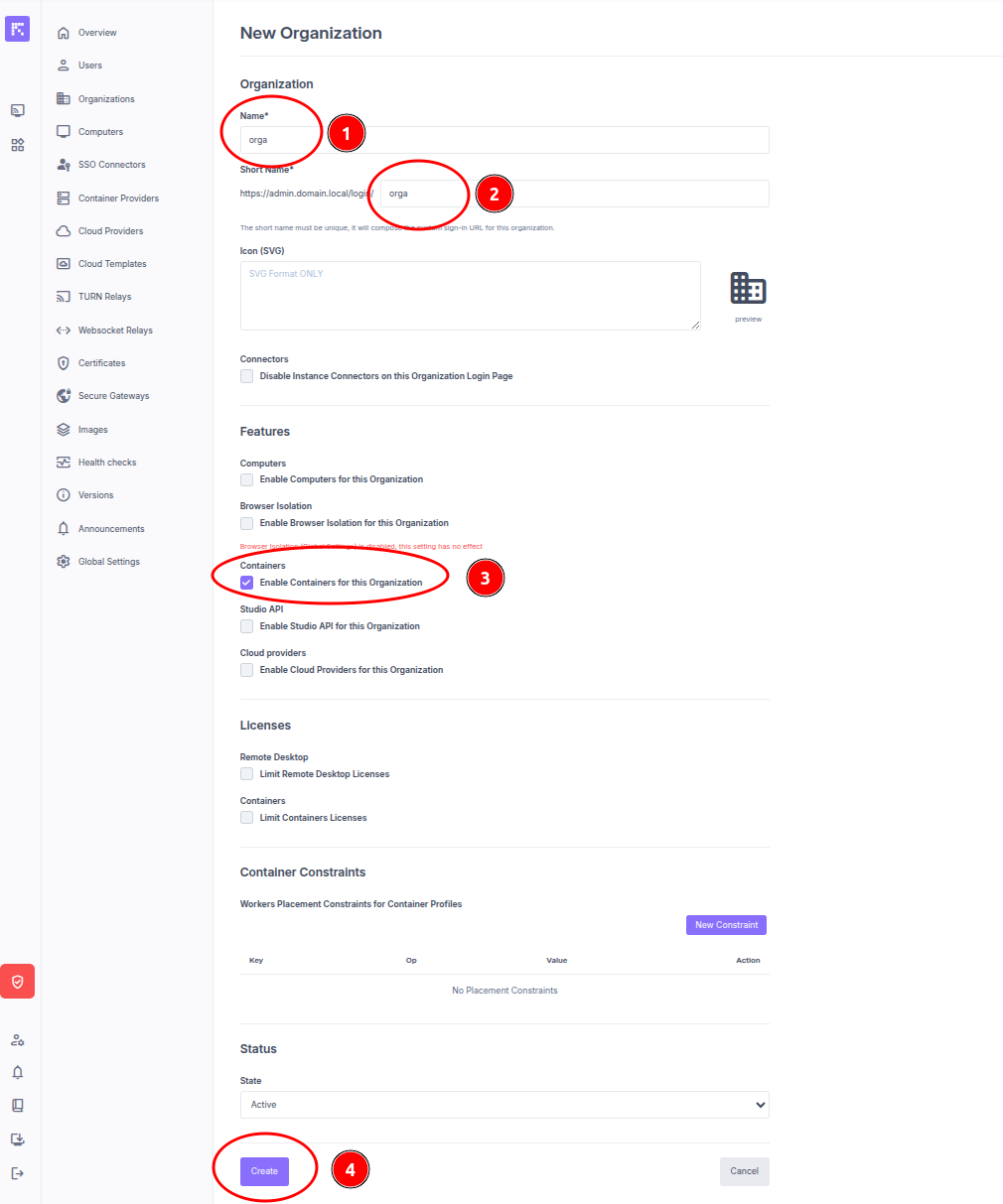Click the building preview icon

(x=748, y=288)
